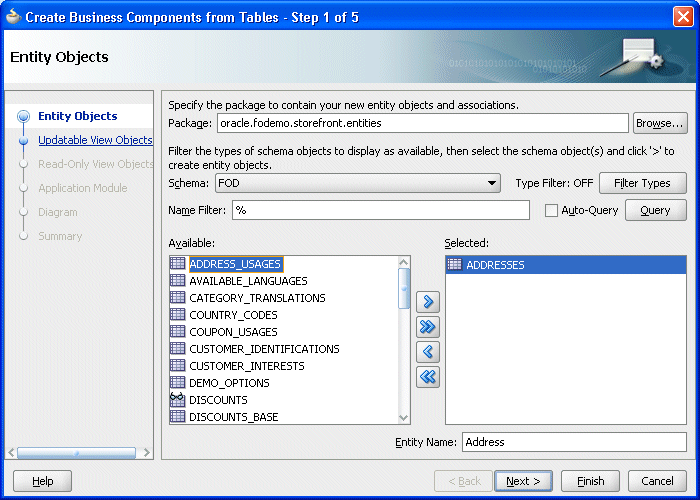Click the add all (>>) shuttle arrow
Viewport: 700px width, 500px height.
[x=428, y=327]
